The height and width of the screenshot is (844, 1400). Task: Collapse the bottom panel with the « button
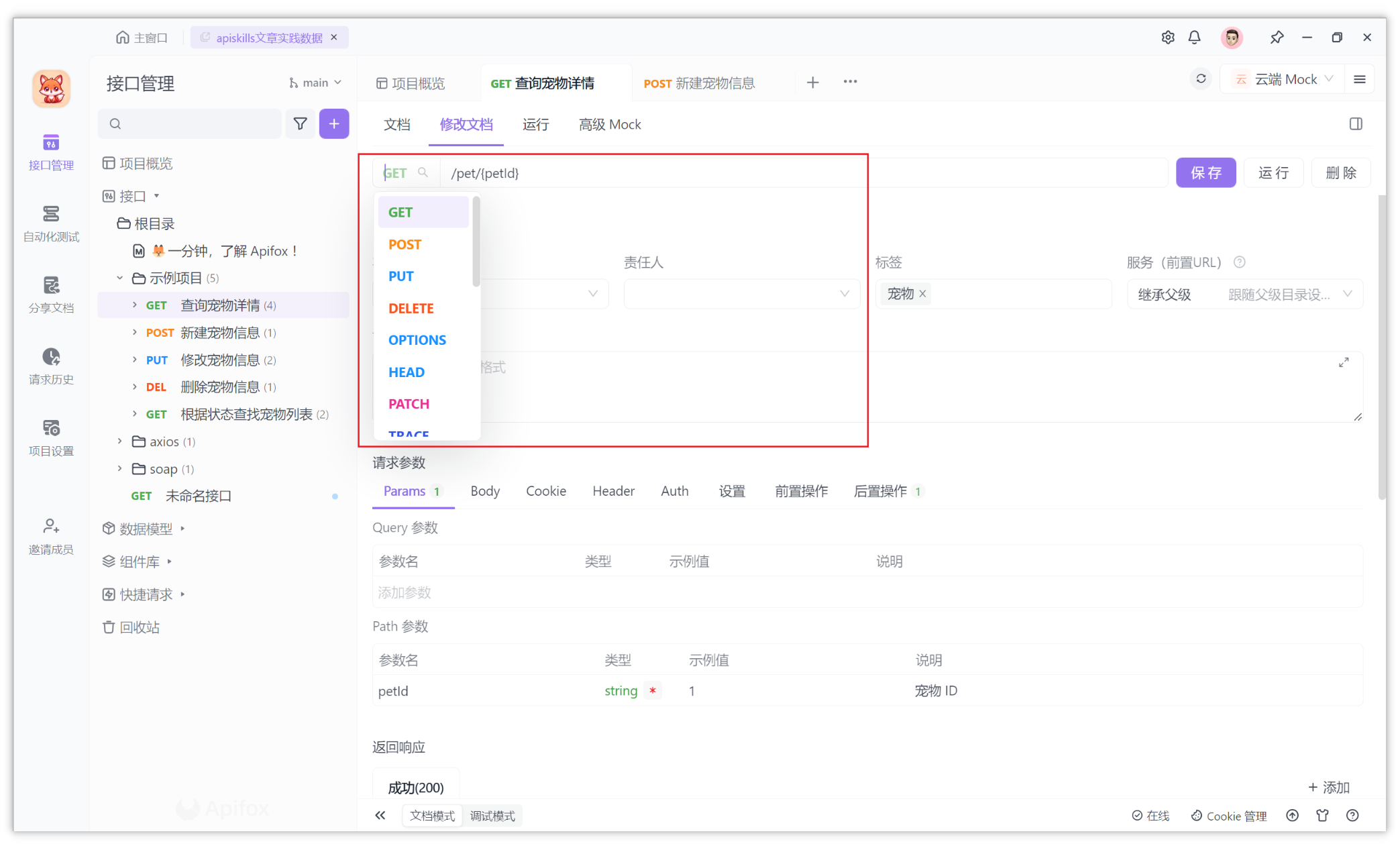(380, 815)
